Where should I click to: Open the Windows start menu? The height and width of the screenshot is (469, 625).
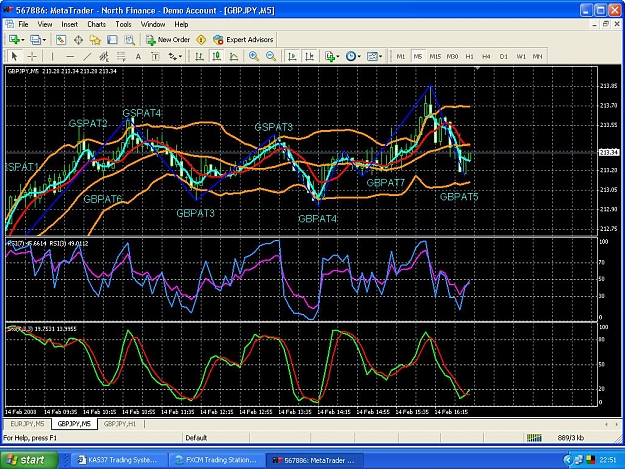29,460
